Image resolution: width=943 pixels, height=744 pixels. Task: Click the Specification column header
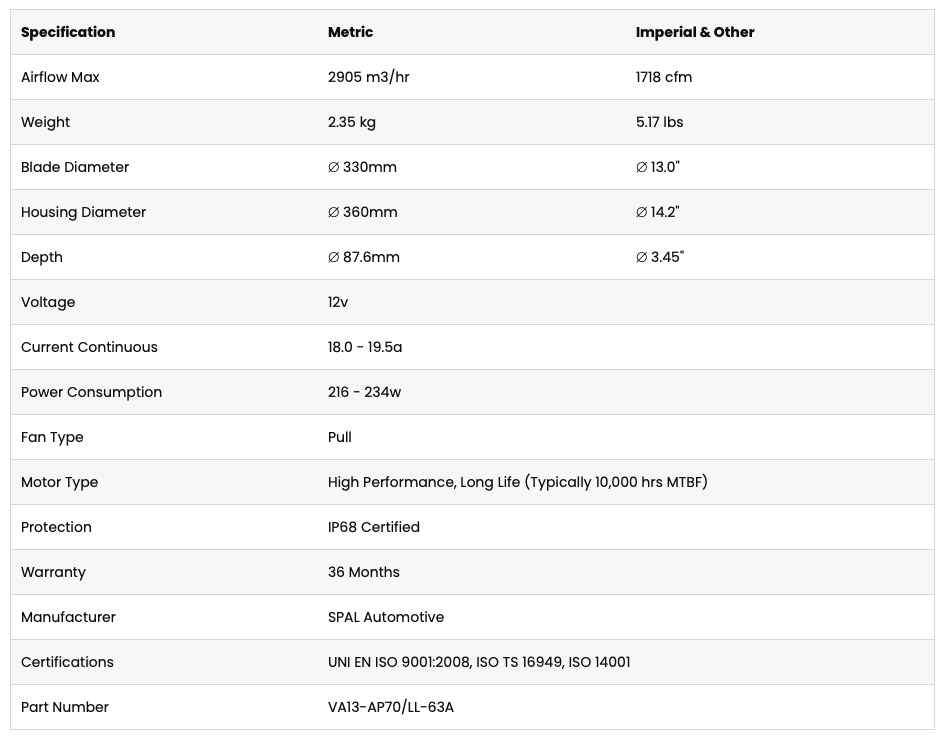(x=68, y=32)
